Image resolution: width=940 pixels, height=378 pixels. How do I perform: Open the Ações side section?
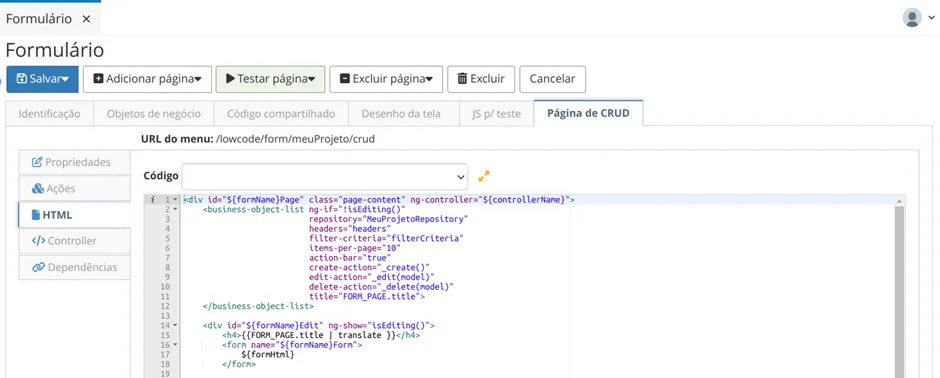[74, 188]
